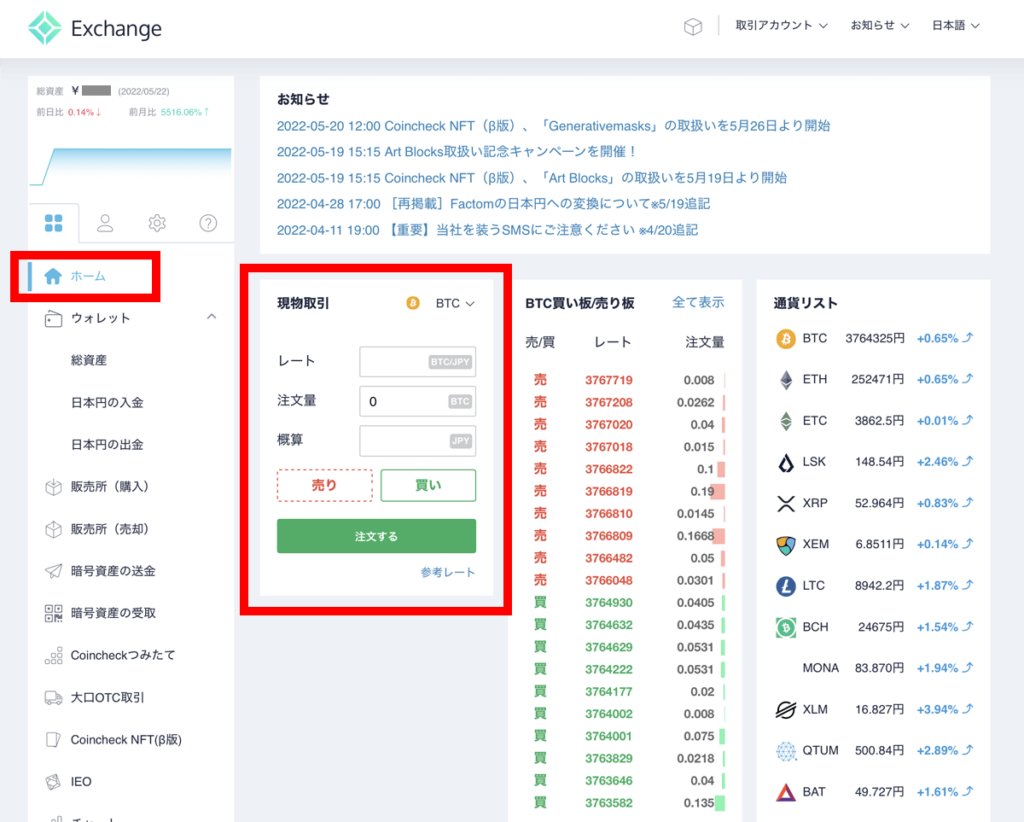Open 総資産 under wallet

coord(89,360)
